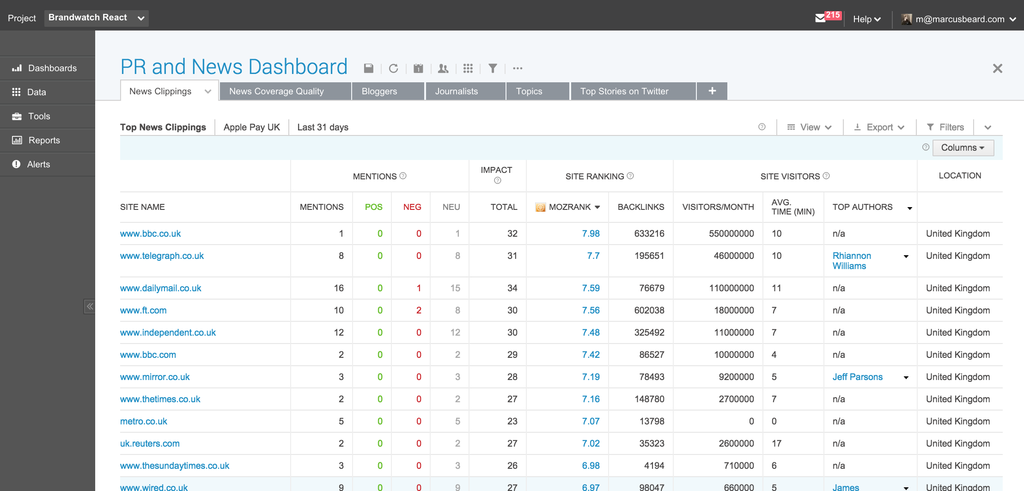Open the TOP AUTHORS header dropdown arrow
The height and width of the screenshot is (491, 1024).
(x=910, y=208)
